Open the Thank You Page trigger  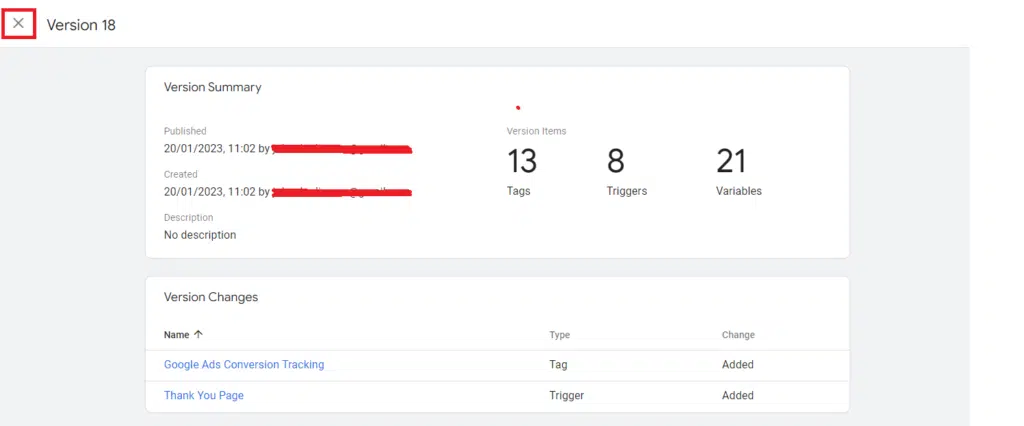coord(204,396)
